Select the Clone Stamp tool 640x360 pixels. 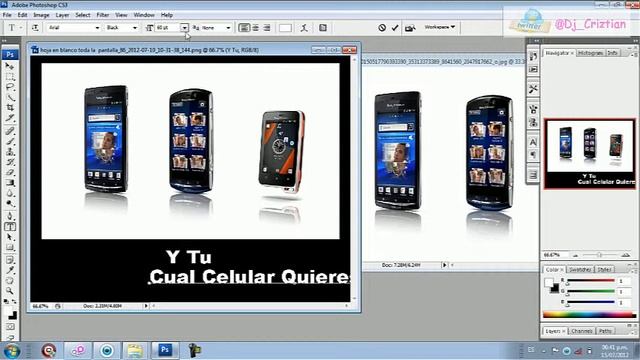pos(10,152)
